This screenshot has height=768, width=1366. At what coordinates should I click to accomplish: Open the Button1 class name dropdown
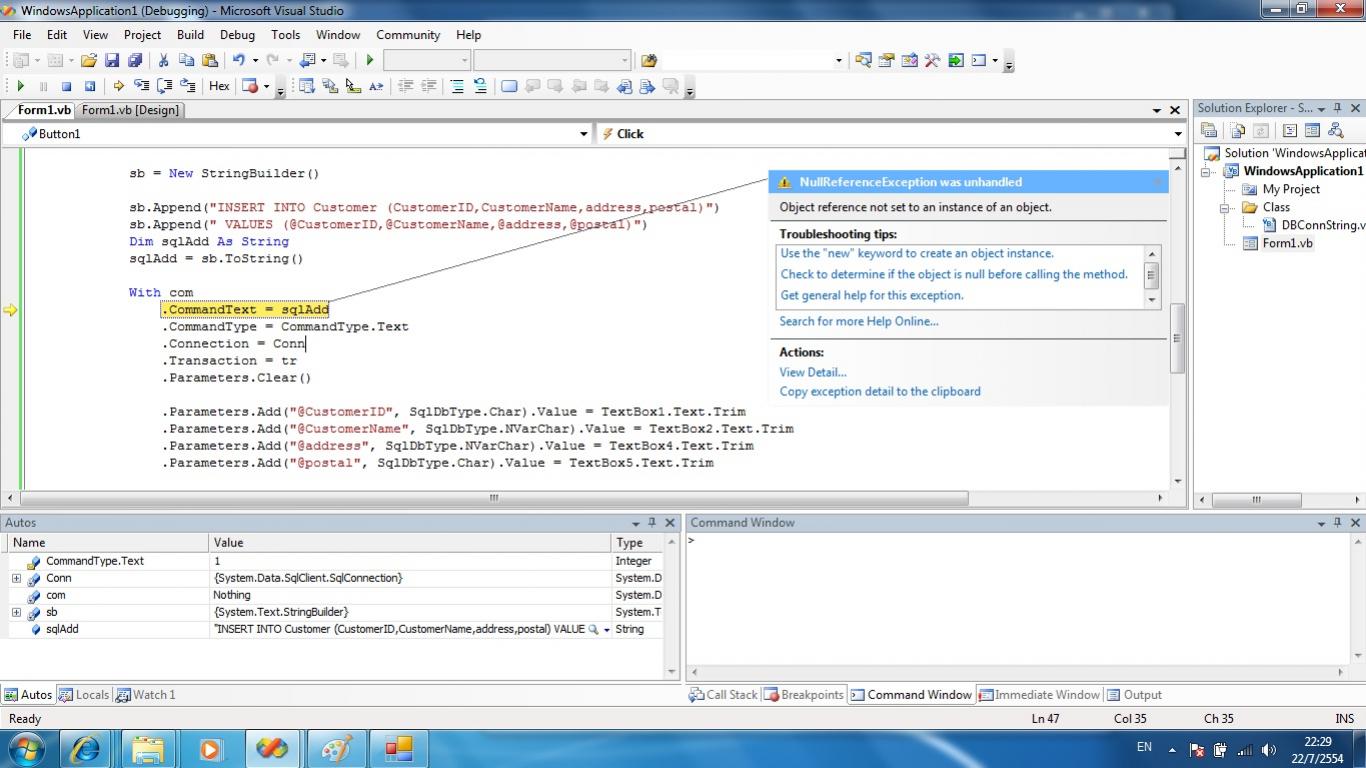pos(584,134)
